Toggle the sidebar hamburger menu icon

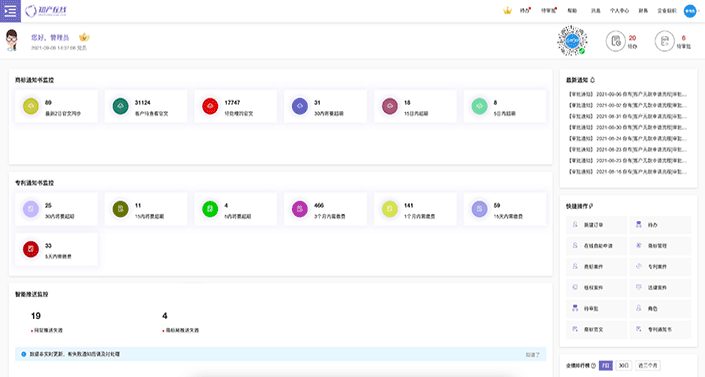click(x=10, y=11)
